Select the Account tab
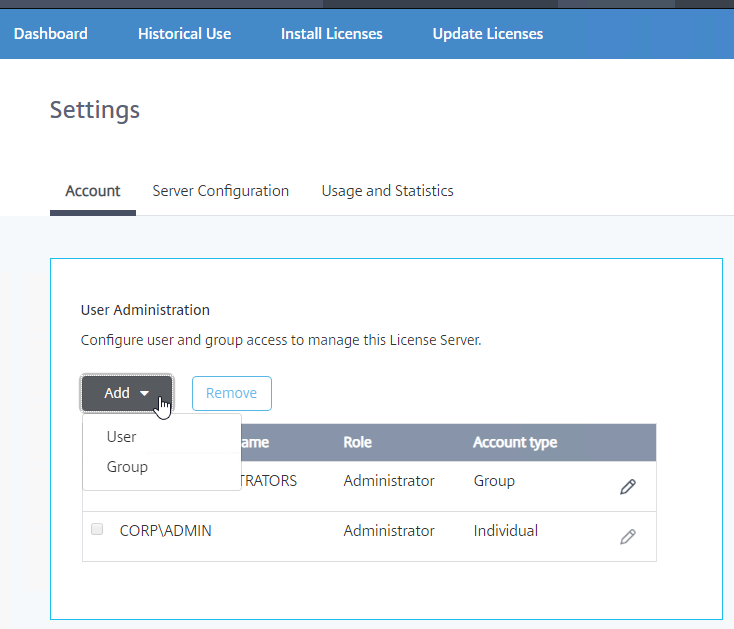 coord(93,191)
